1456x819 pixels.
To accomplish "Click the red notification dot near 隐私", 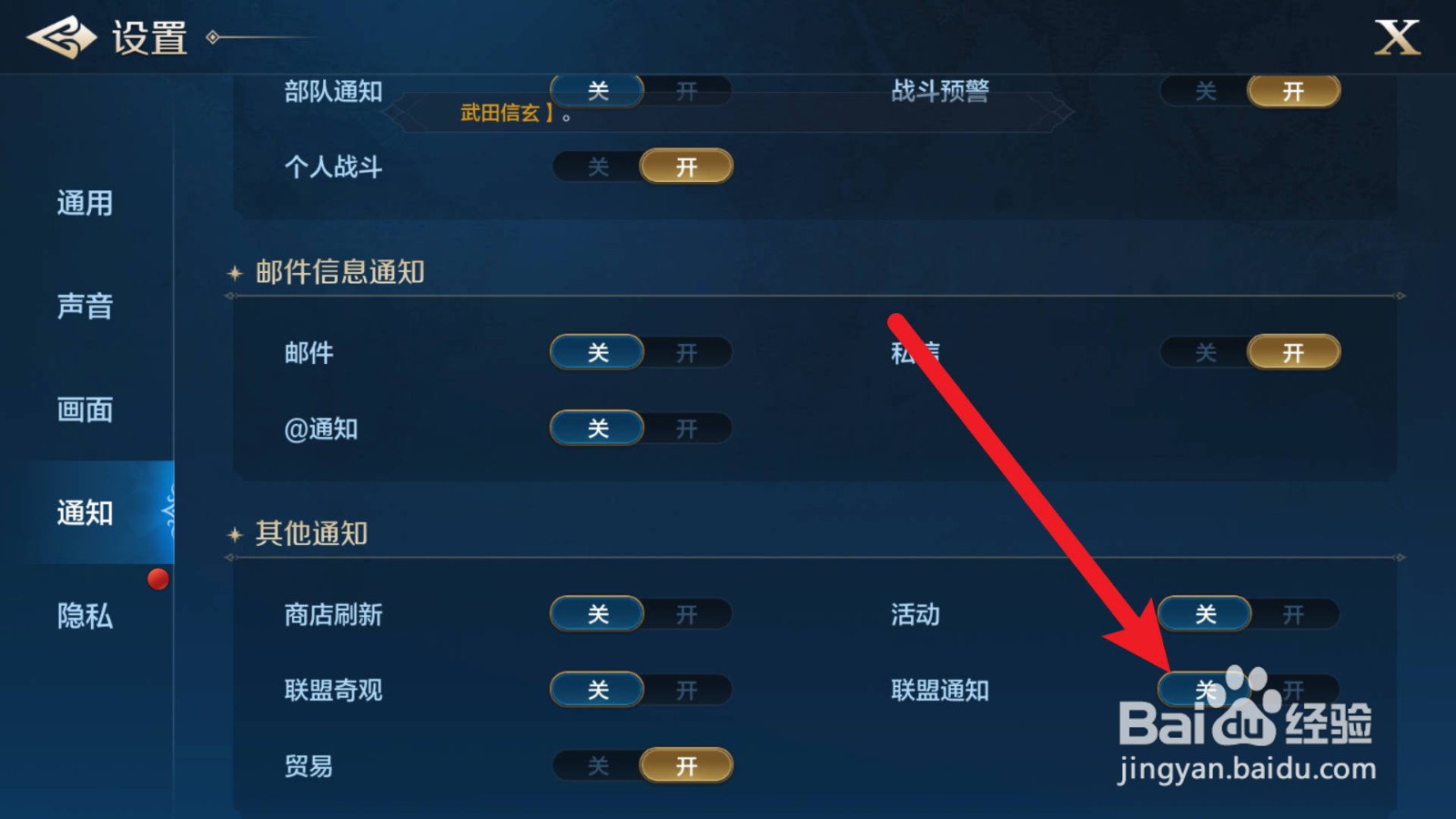I will pos(158,579).
